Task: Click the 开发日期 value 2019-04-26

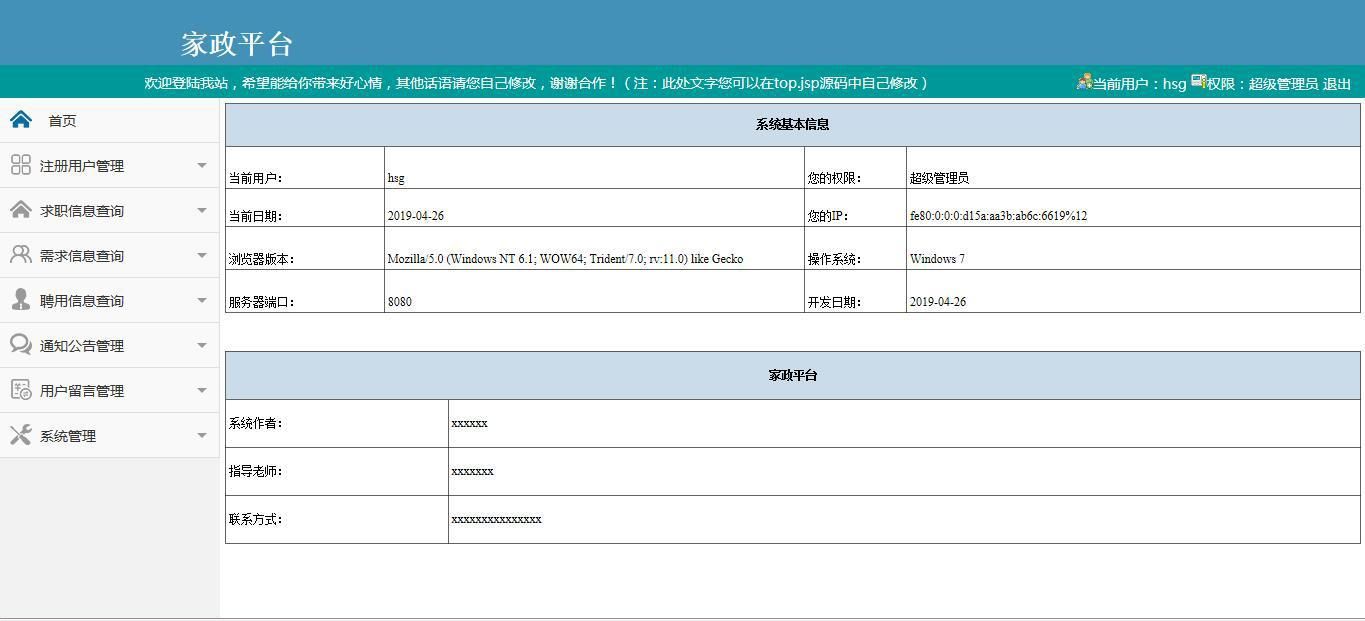Action: tap(938, 302)
